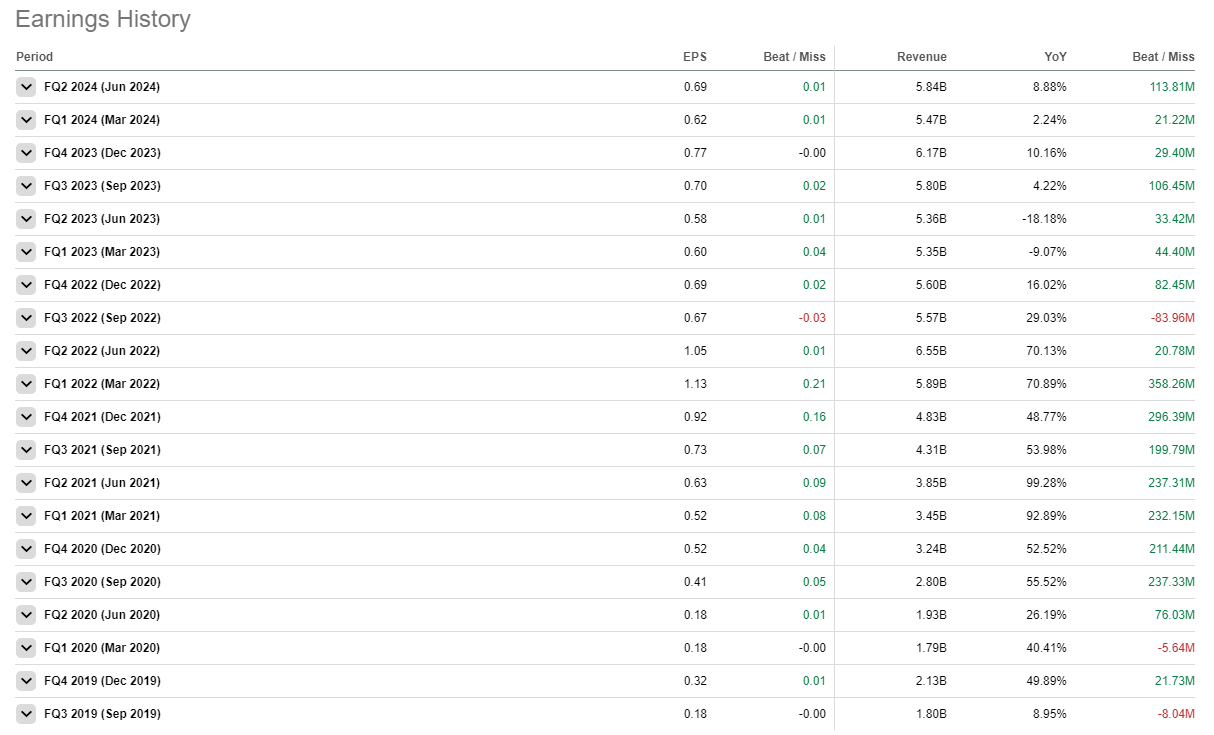Screen dimensions: 1214x735
Task: Click chevron beside FQ4 2023 (Dec 2023)
Action: coord(27,153)
